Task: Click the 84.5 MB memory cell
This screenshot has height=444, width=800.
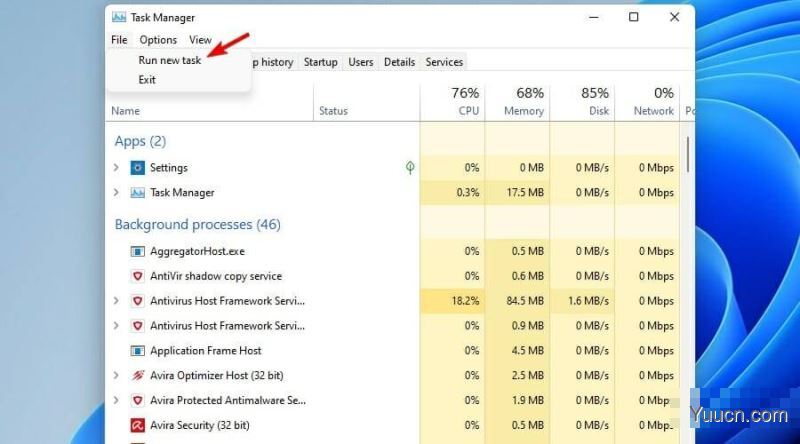Action: pos(517,301)
